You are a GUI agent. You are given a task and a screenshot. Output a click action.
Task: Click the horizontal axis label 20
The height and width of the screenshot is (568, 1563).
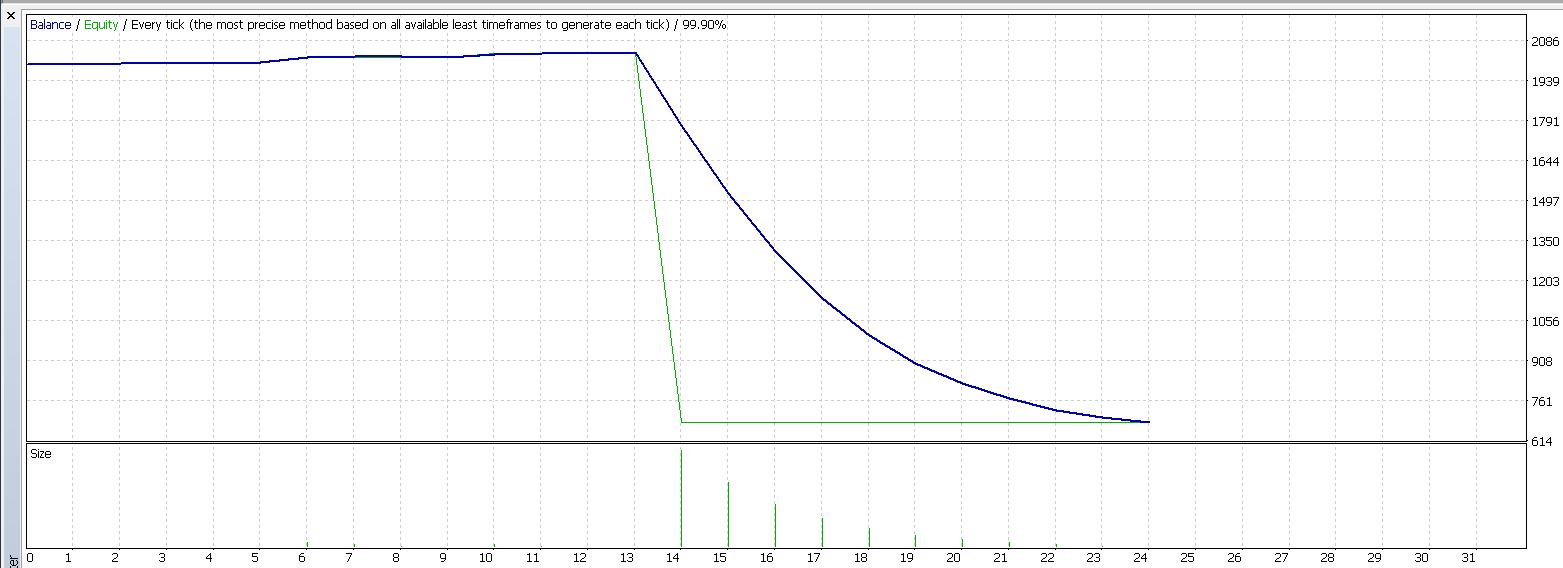click(x=955, y=558)
